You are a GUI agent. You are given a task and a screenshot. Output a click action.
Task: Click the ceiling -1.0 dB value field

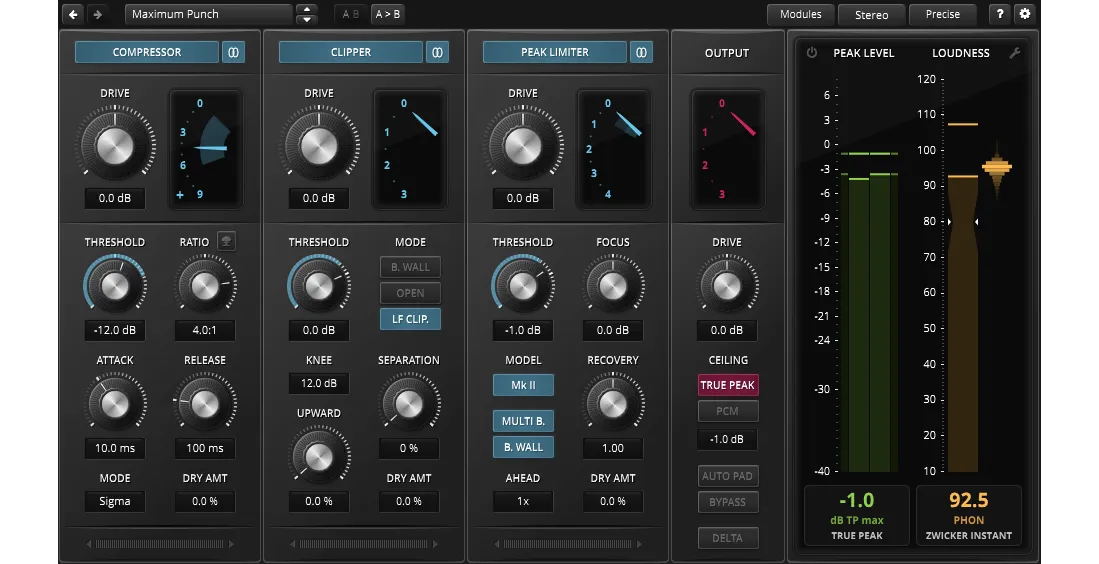pyautogui.click(x=728, y=439)
